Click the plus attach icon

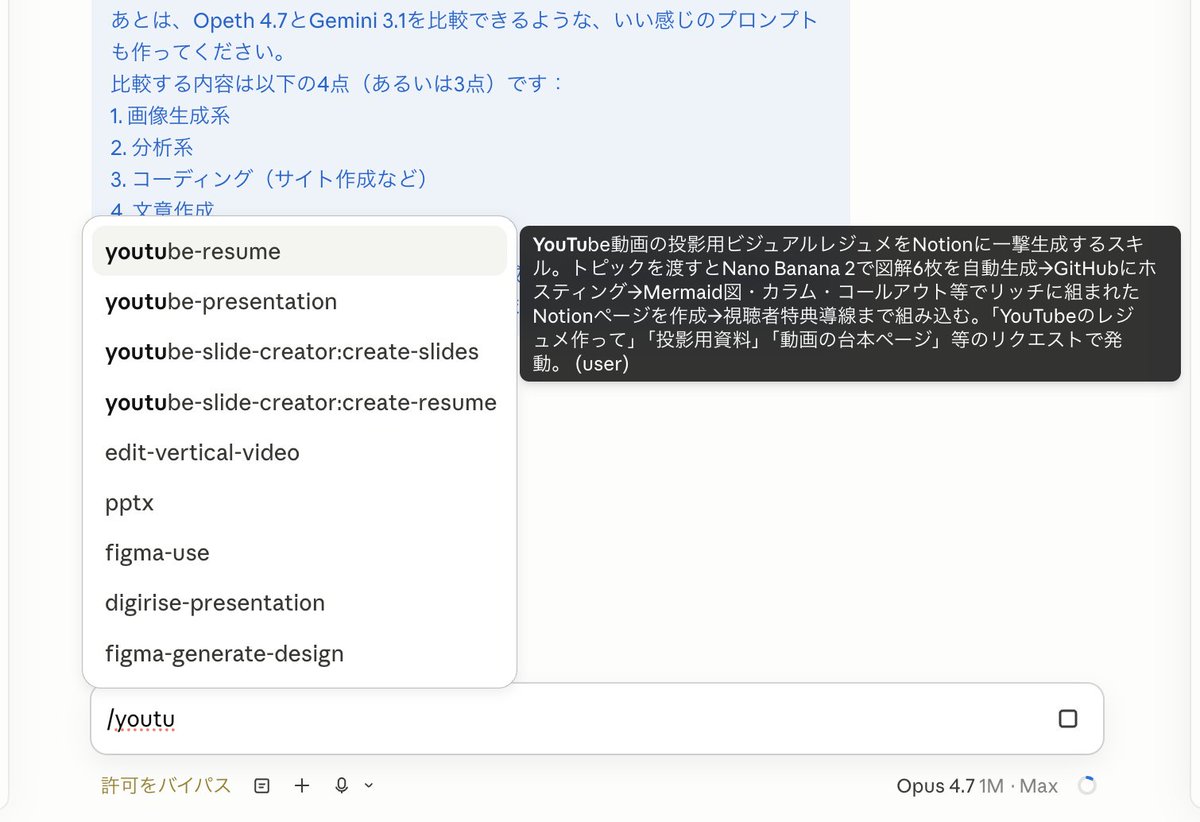click(x=302, y=786)
